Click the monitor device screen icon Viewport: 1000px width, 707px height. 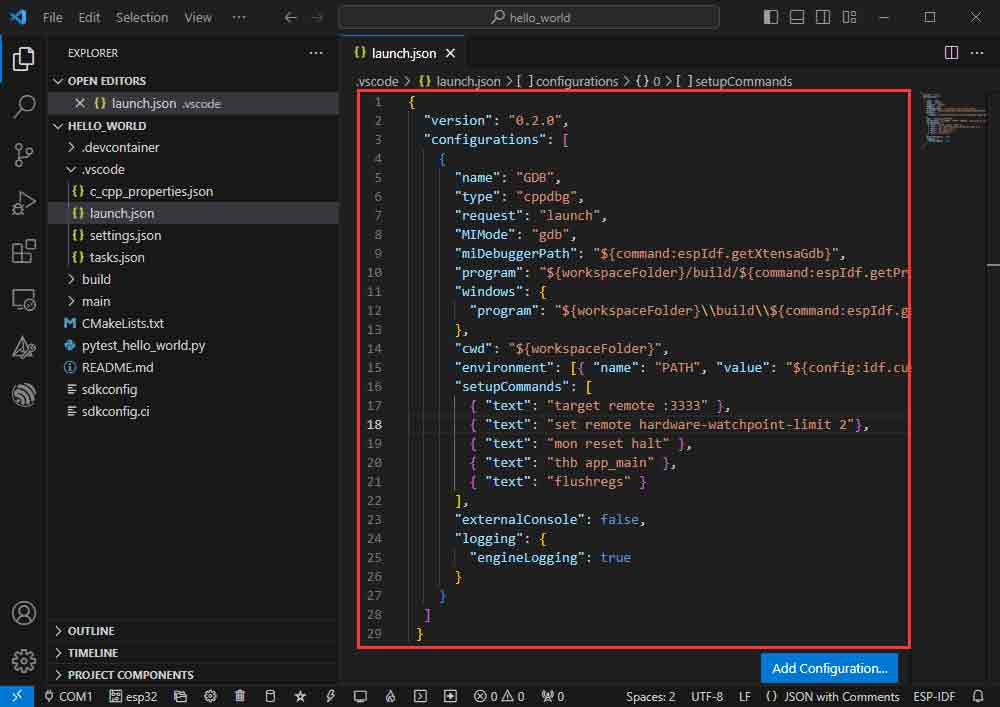(x=360, y=696)
